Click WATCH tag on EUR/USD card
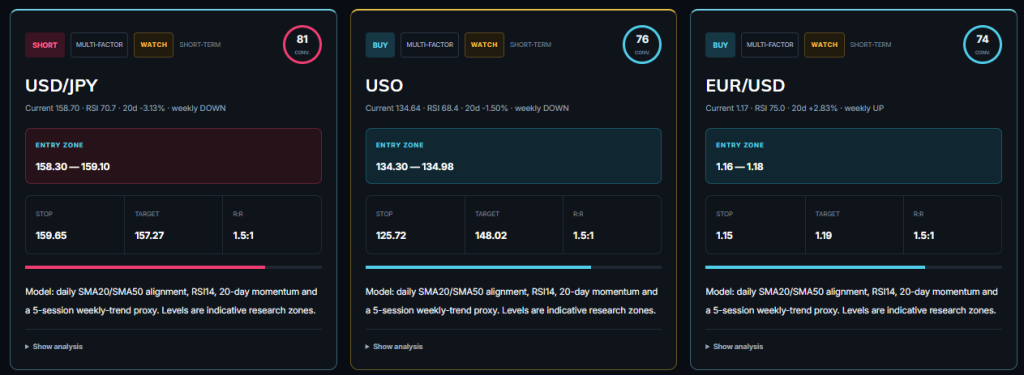 tap(824, 45)
